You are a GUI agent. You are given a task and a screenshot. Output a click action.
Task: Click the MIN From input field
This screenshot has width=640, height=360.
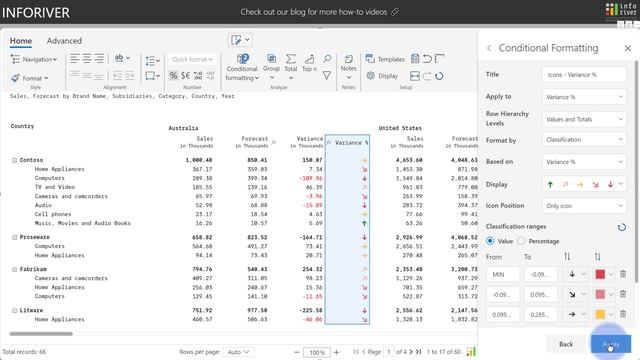pyautogui.click(x=503, y=274)
